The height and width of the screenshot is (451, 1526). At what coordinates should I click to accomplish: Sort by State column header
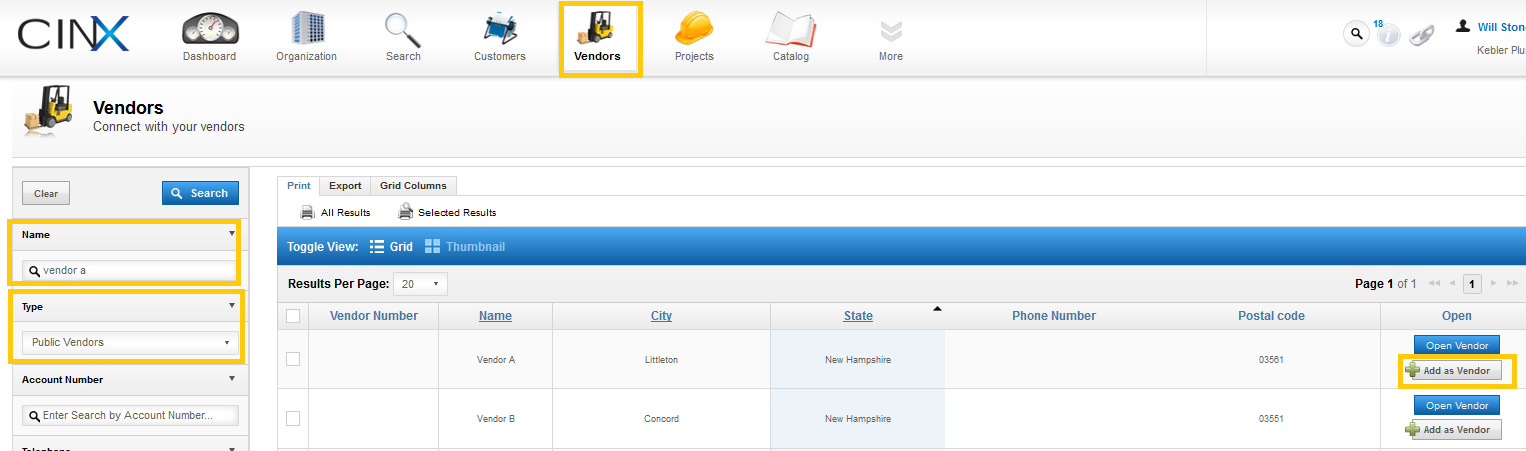point(858,316)
